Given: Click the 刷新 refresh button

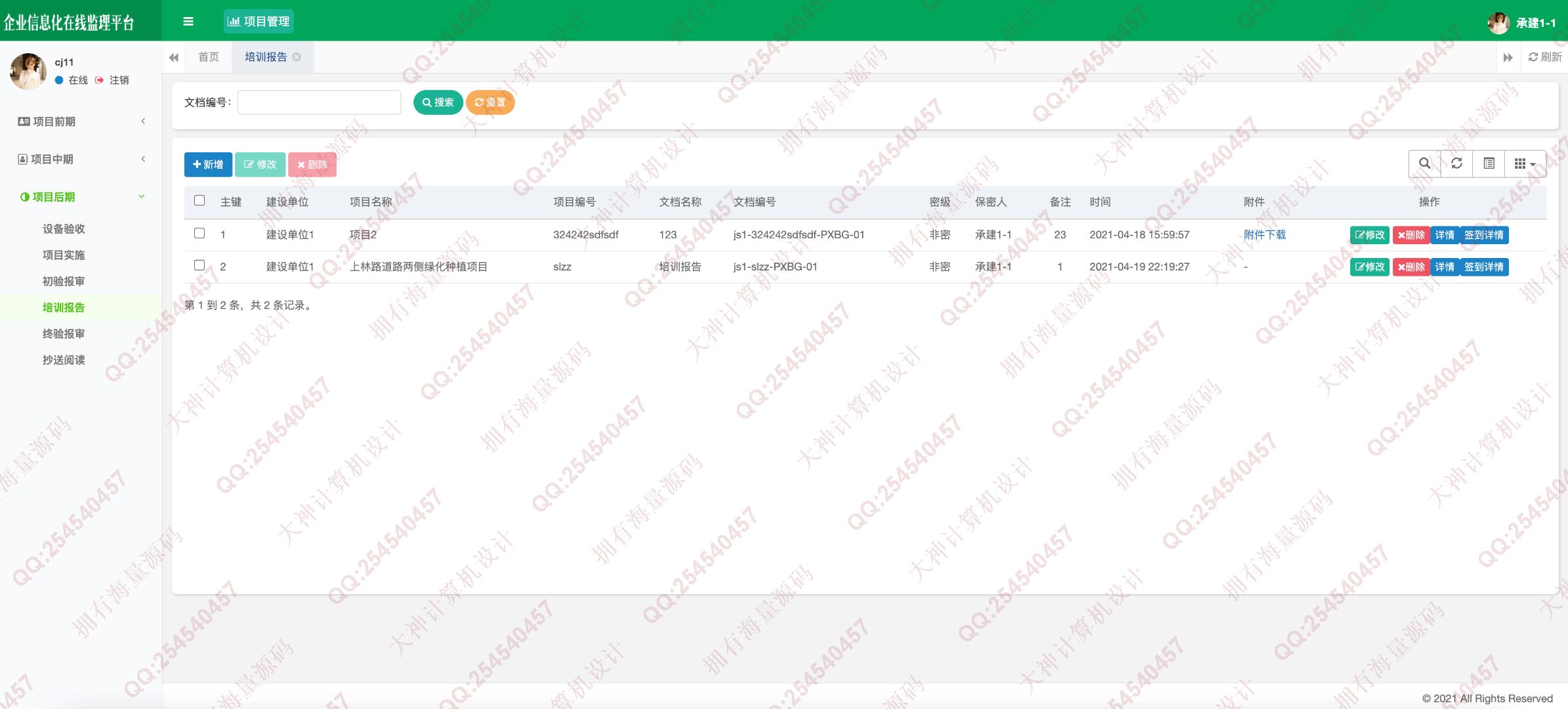Looking at the screenshot, I should pos(1545,57).
